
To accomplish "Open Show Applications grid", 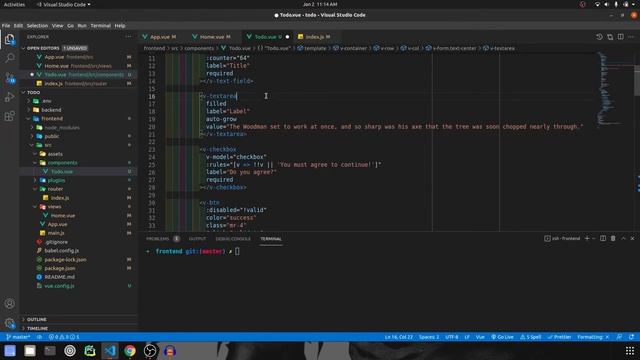I will click(x=630, y=351).
